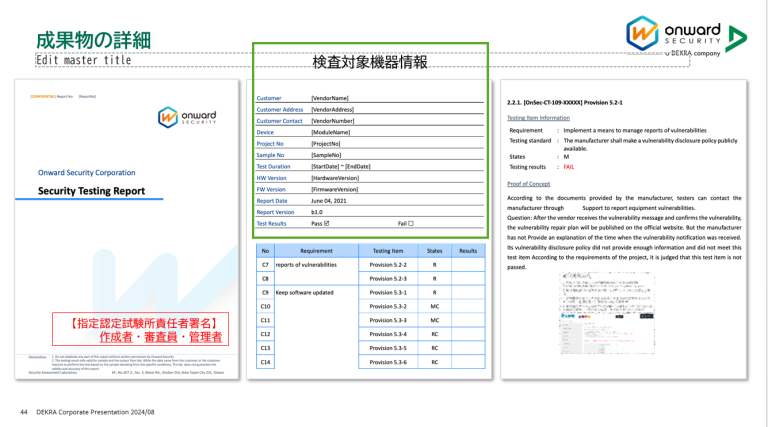Toggle the Pass checkbox in Test Results
The image size is (768, 427).
[x=327, y=223]
